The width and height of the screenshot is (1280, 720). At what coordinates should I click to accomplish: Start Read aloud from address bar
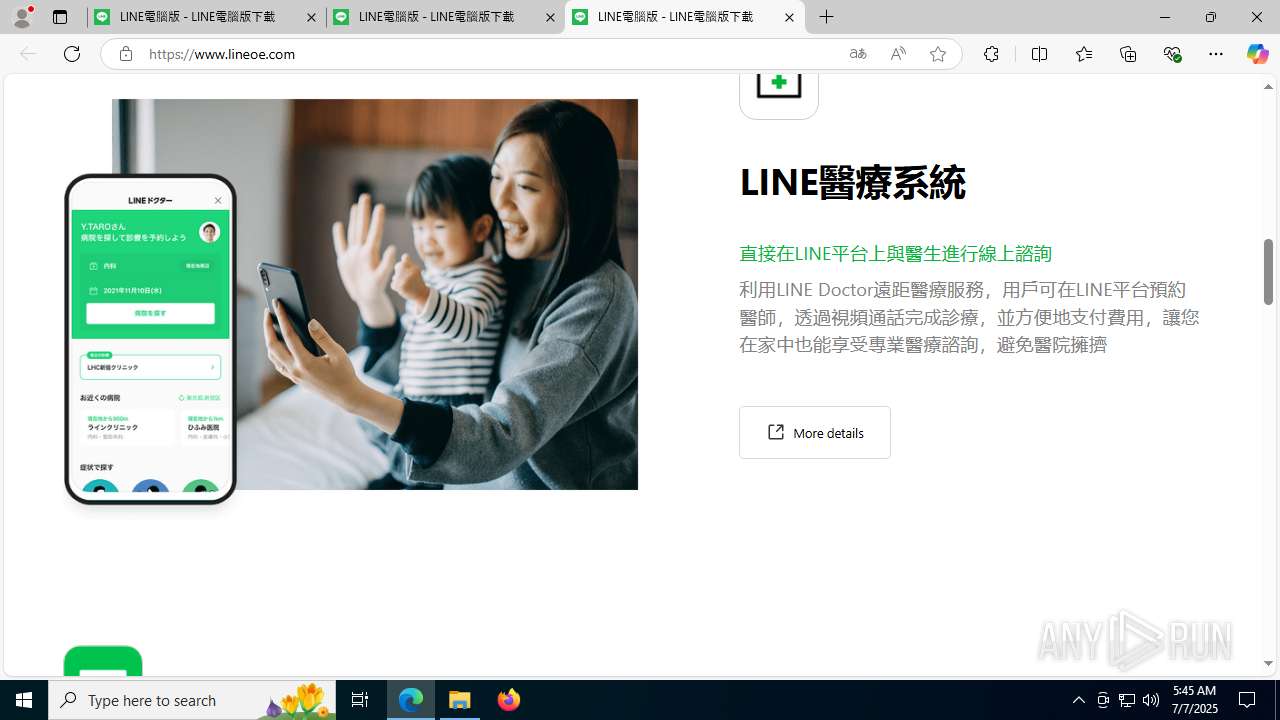tap(898, 54)
